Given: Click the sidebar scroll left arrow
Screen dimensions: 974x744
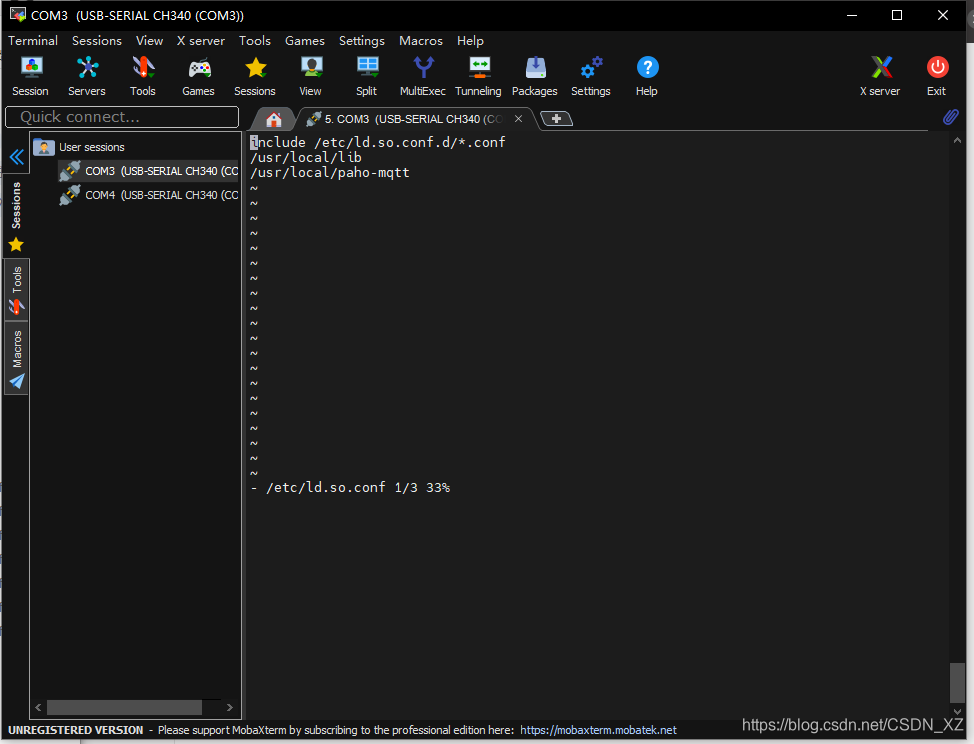Looking at the screenshot, I should tap(39, 707).
